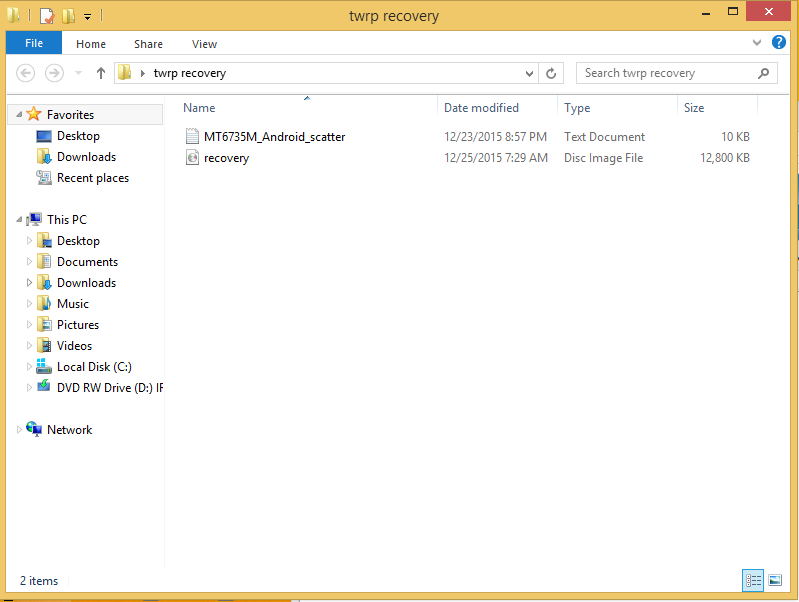Go forward with the Forward arrow button
This screenshot has height=602, width=799.
tap(54, 73)
